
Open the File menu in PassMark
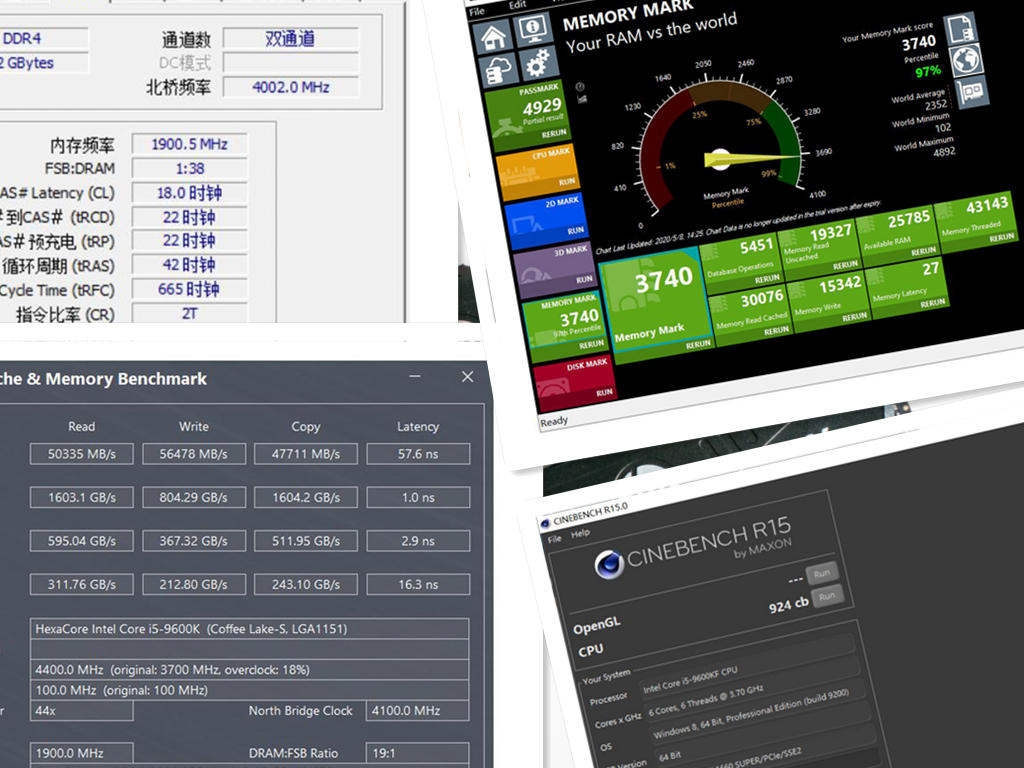tap(477, 12)
